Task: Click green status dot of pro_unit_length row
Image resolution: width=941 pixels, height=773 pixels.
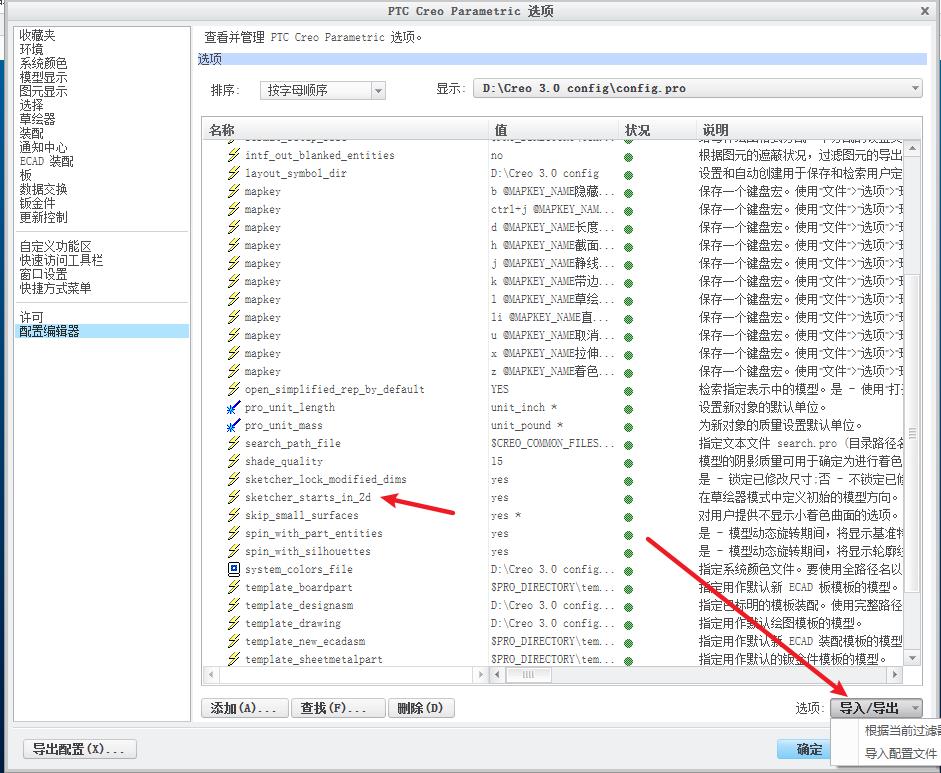Action: click(x=628, y=409)
